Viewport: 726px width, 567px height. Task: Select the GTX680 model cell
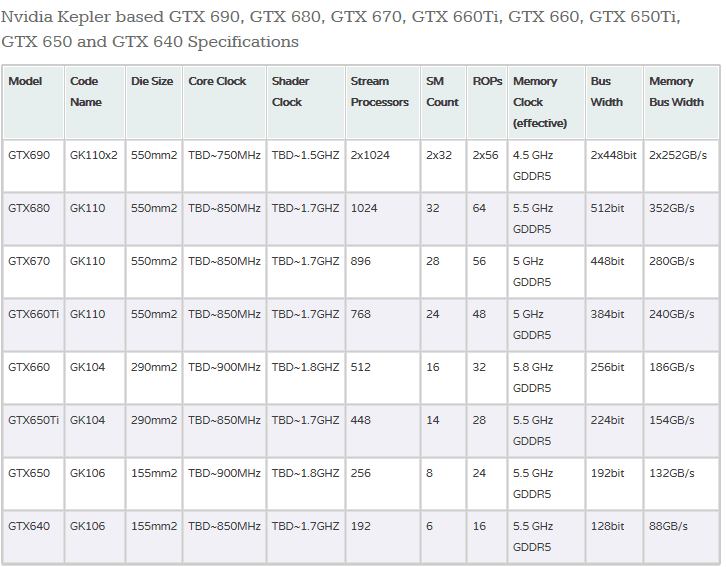(x=33, y=219)
